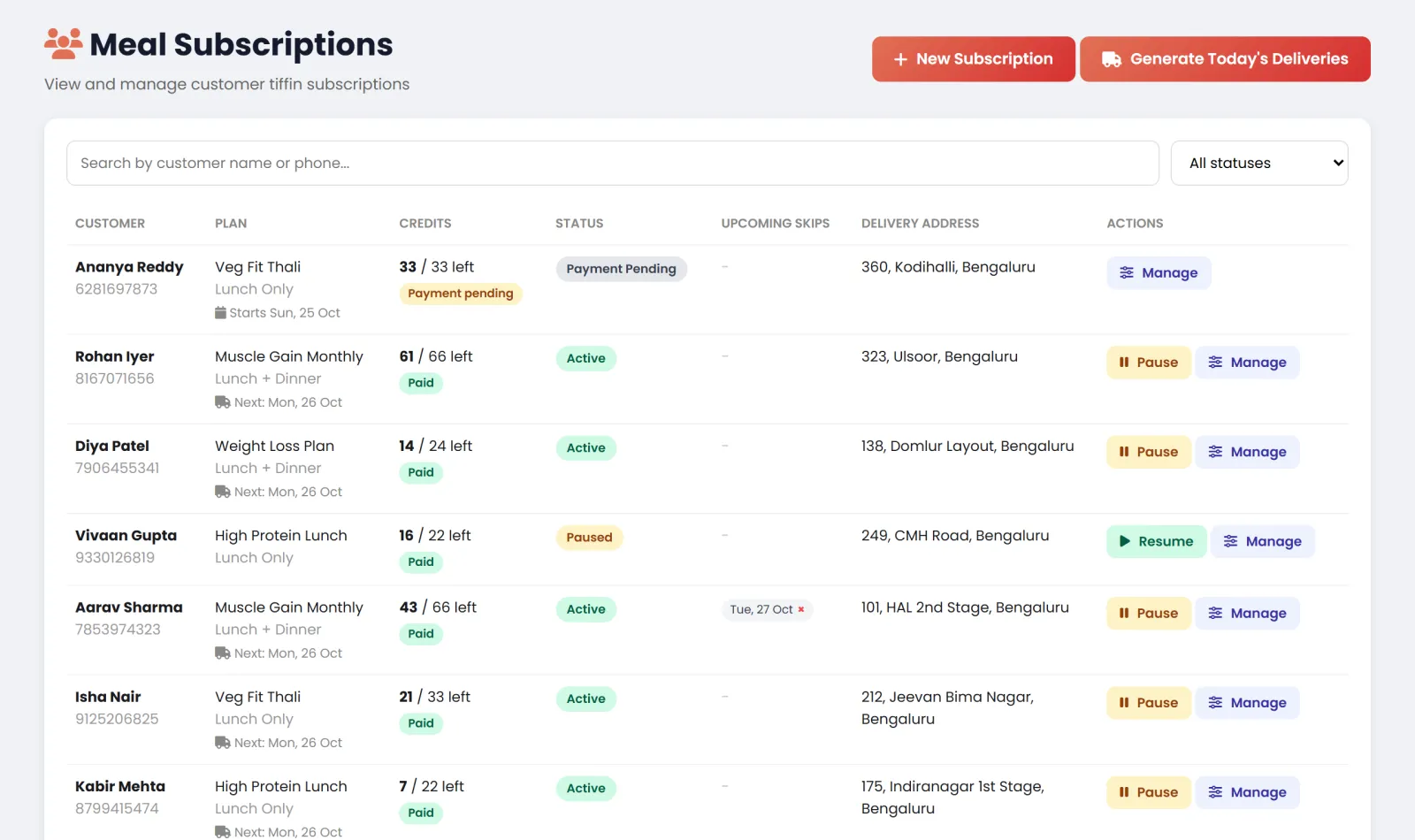Click the UPCOMING SKIPS column header
This screenshot has width=1415, height=840.
[775, 224]
